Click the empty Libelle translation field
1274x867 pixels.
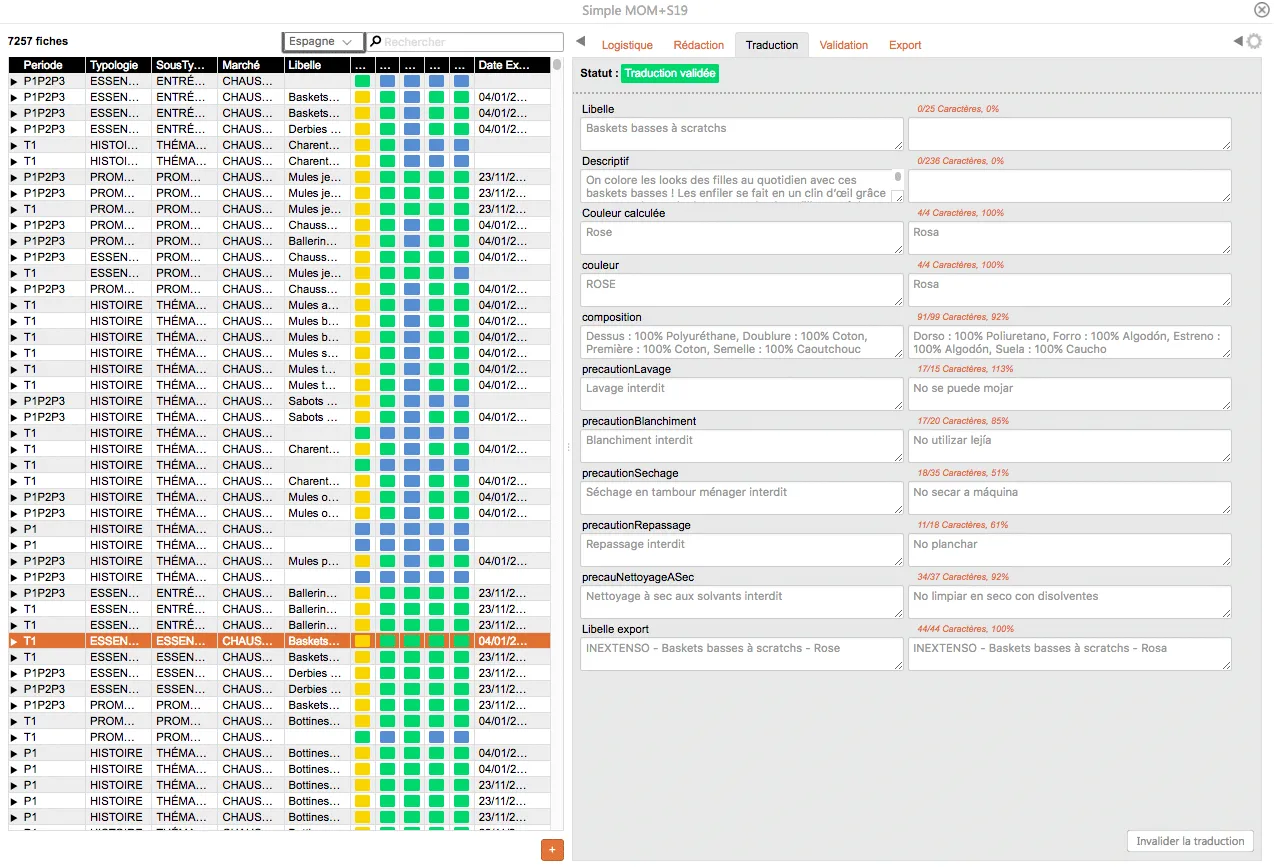(1068, 134)
